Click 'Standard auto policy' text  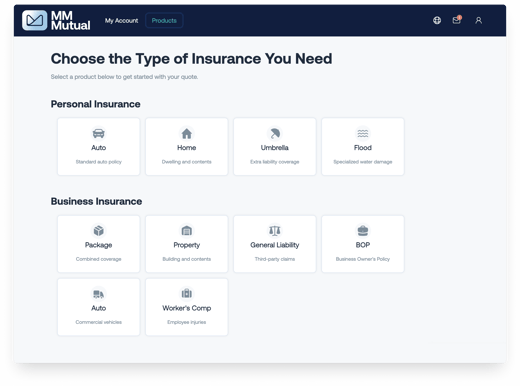click(x=99, y=162)
